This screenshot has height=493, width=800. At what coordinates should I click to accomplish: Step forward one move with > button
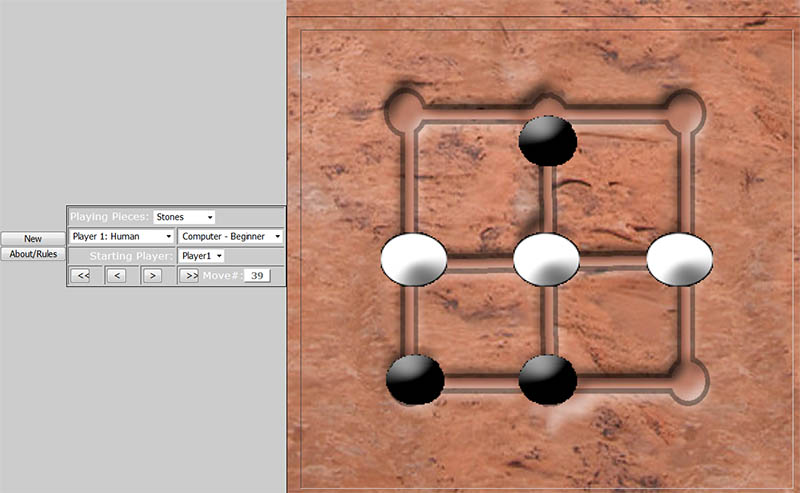click(152, 276)
